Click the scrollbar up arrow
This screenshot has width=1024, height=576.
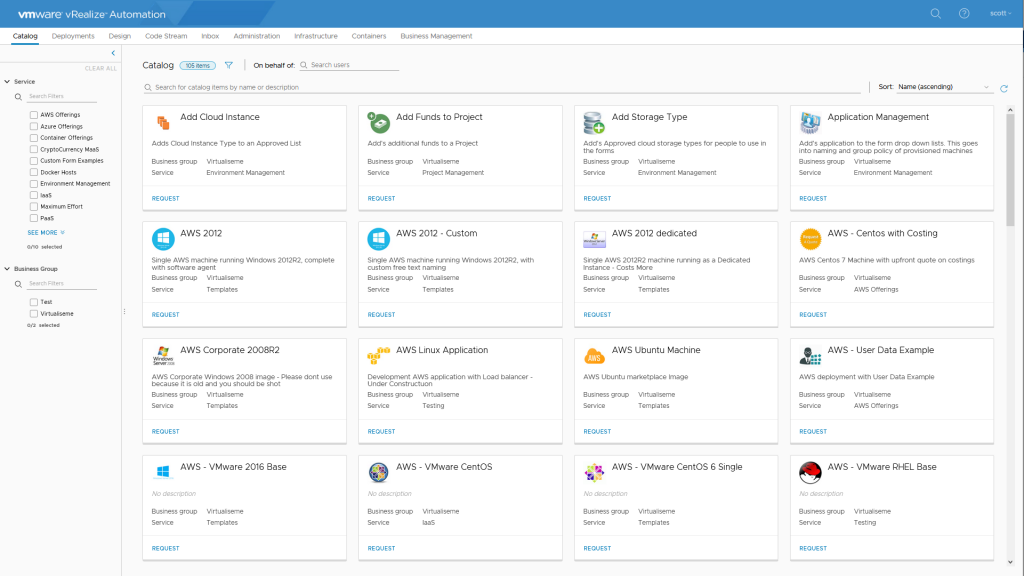coord(1010,110)
